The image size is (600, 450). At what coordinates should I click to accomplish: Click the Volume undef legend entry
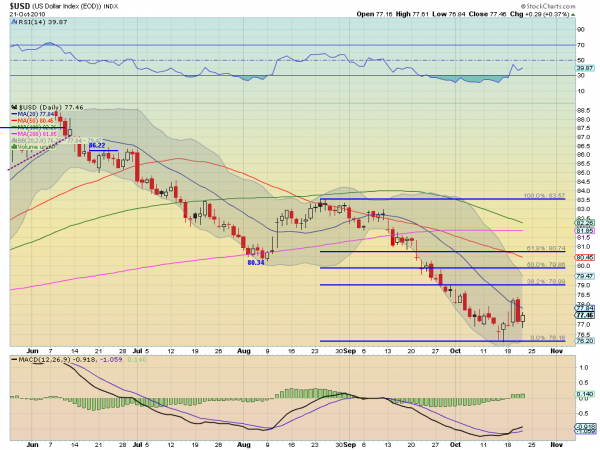coord(33,147)
